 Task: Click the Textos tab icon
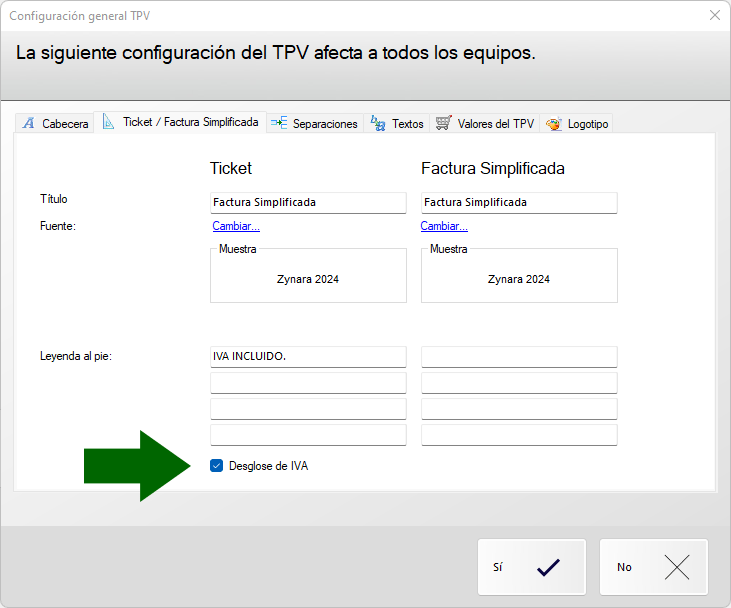click(378, 123)
